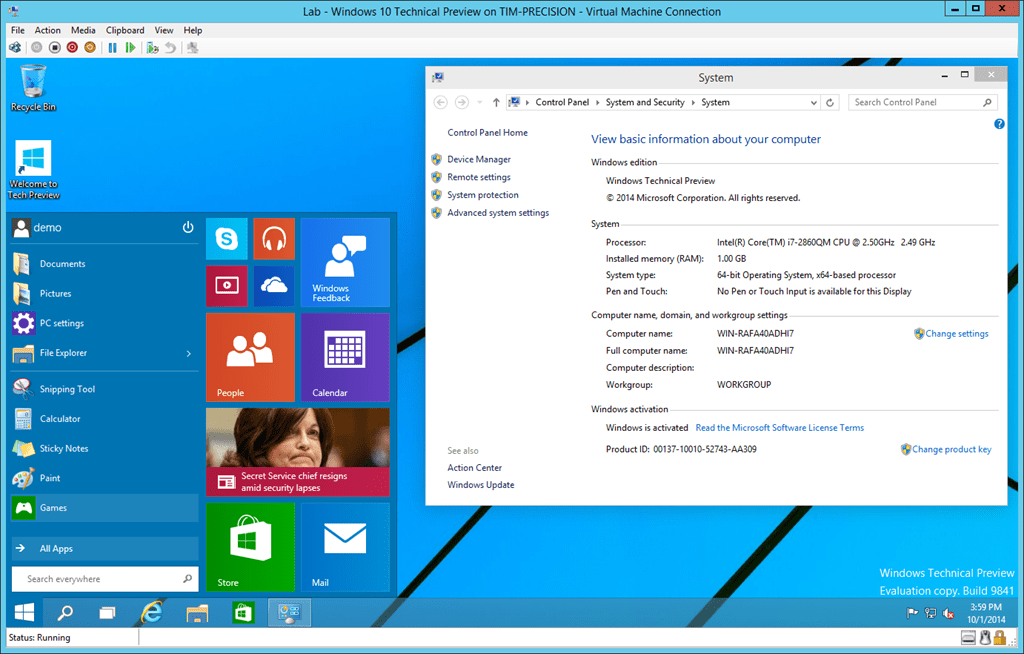The image size is (1024, 654).
Task: Launch the Windows Feedback tile
Action: pos(345,262)
